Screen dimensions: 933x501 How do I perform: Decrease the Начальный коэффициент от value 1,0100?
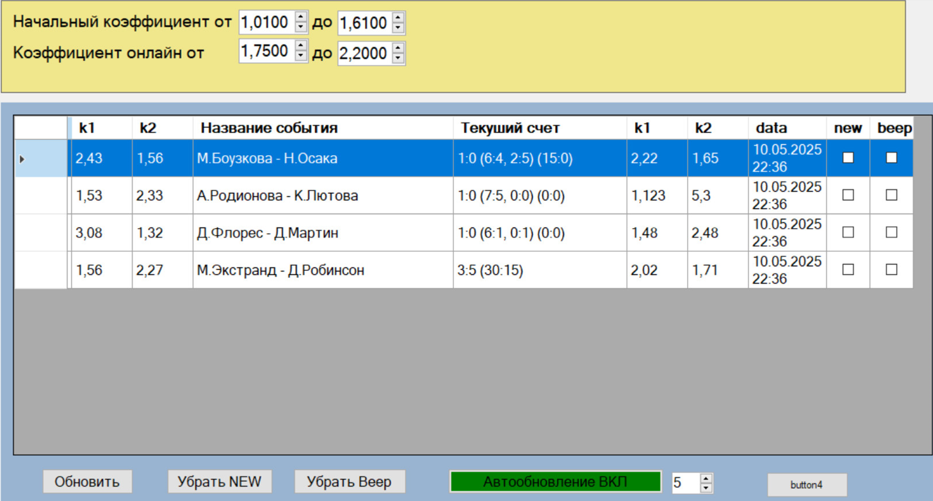[x=301, y=27]
